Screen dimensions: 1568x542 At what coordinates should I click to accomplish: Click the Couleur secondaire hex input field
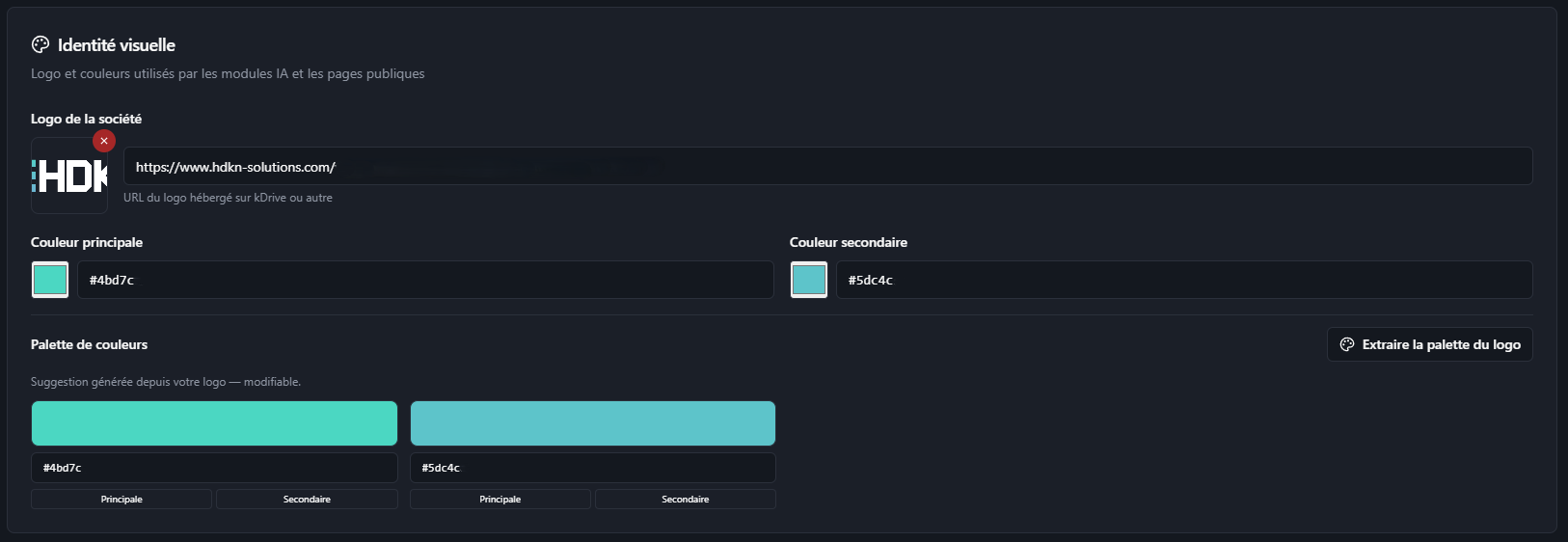1184,280
